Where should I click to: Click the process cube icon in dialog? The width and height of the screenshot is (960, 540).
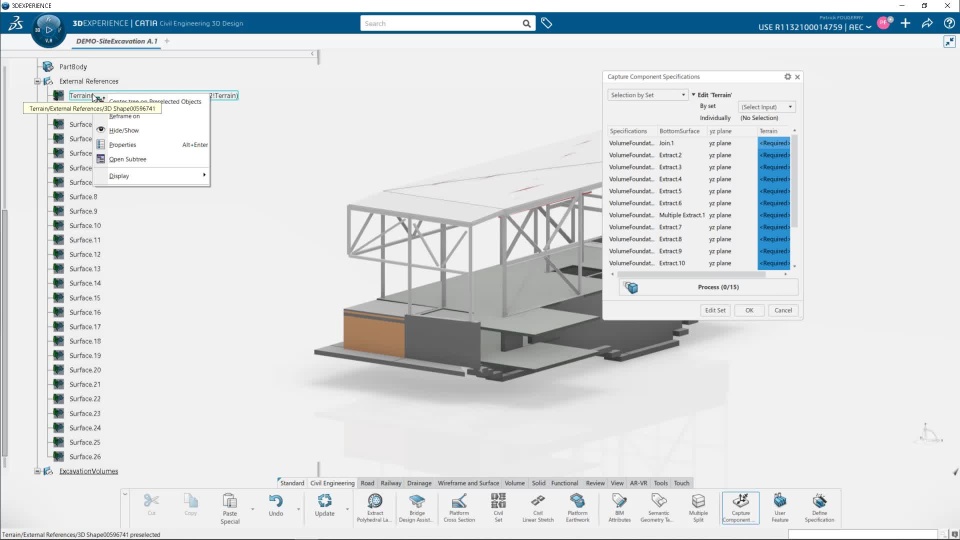631,287
